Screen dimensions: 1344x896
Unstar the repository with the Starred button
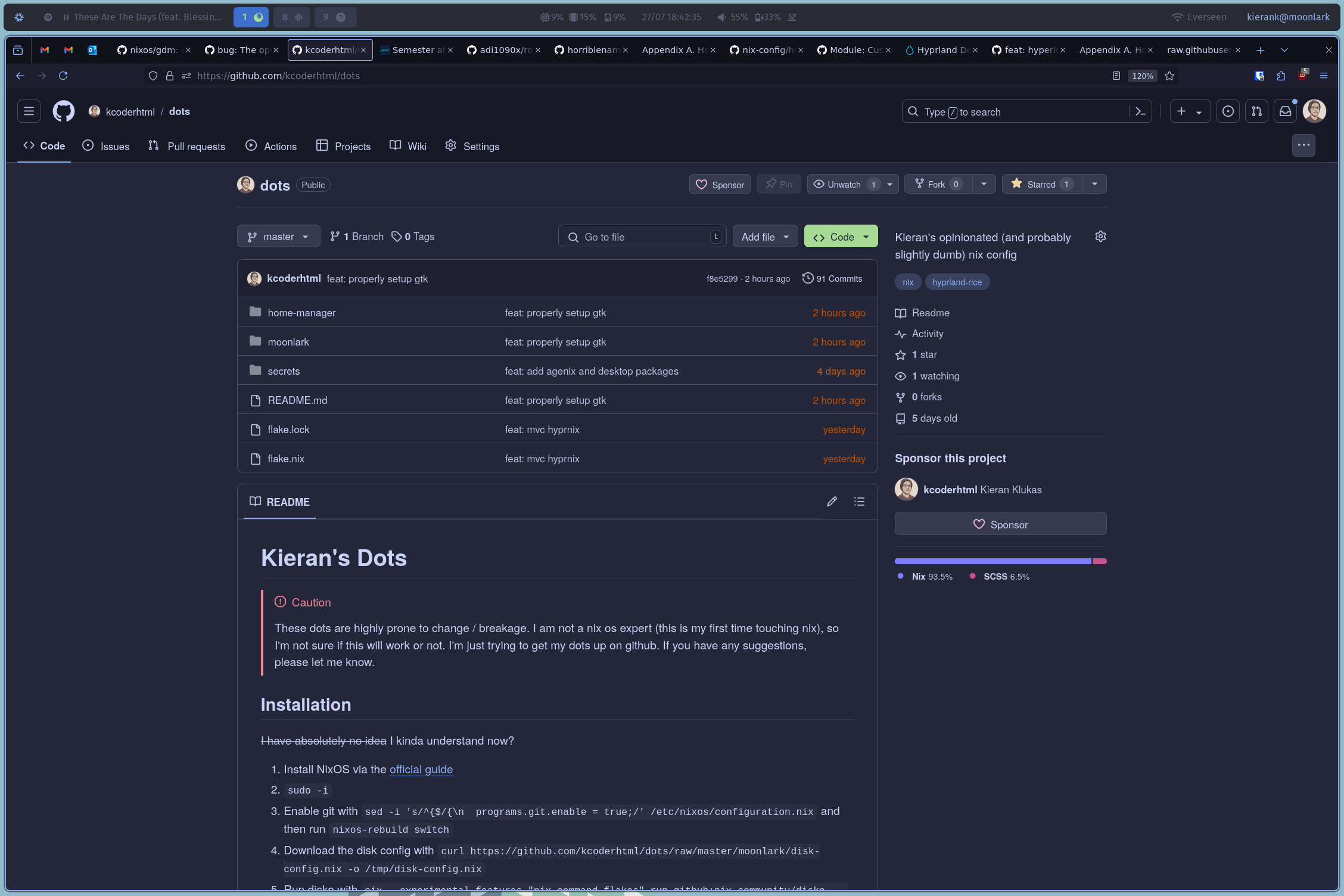pyautogui.click(x=1040, y=184)
